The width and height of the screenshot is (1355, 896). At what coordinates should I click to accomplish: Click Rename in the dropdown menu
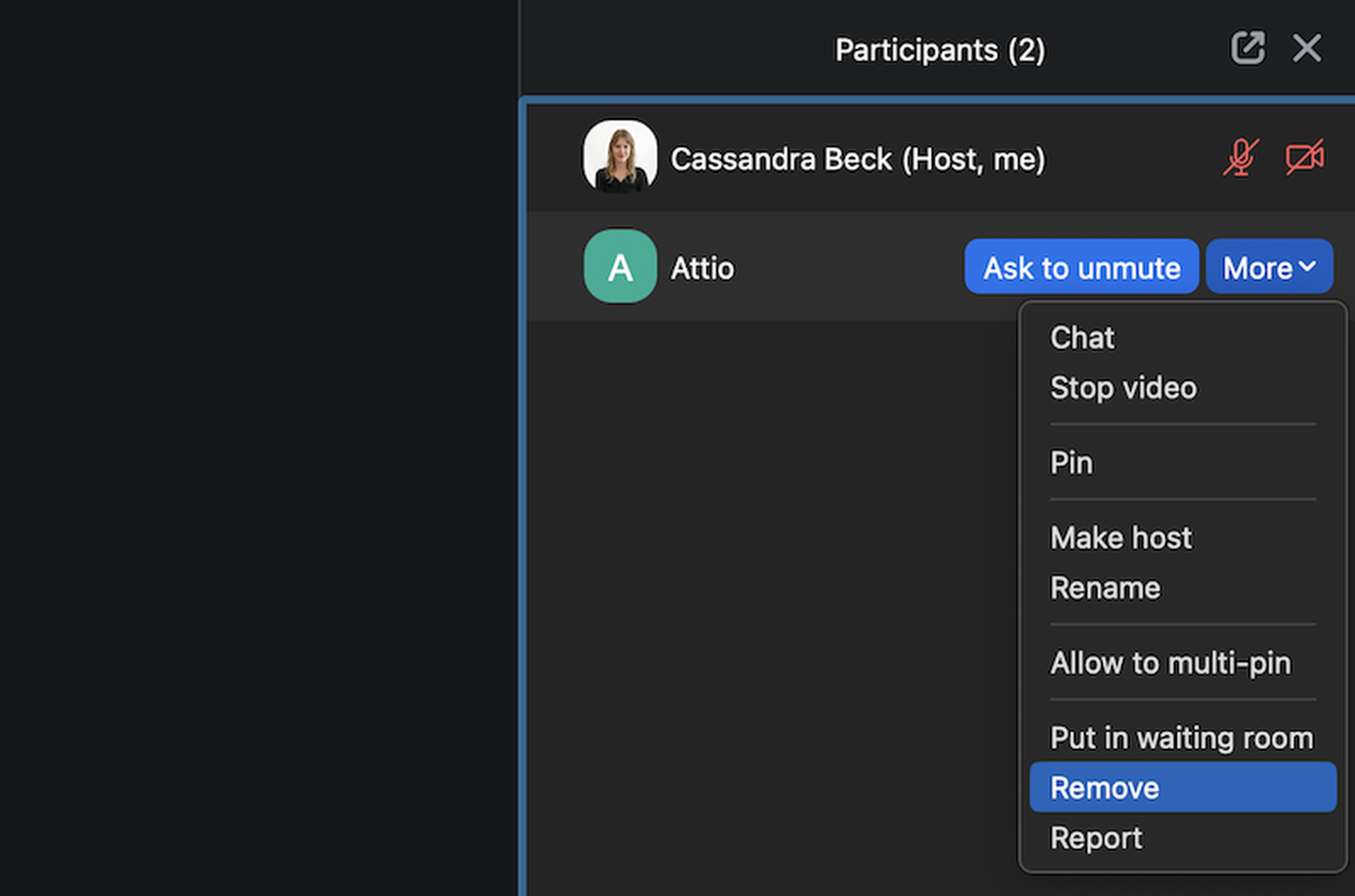1106,588
